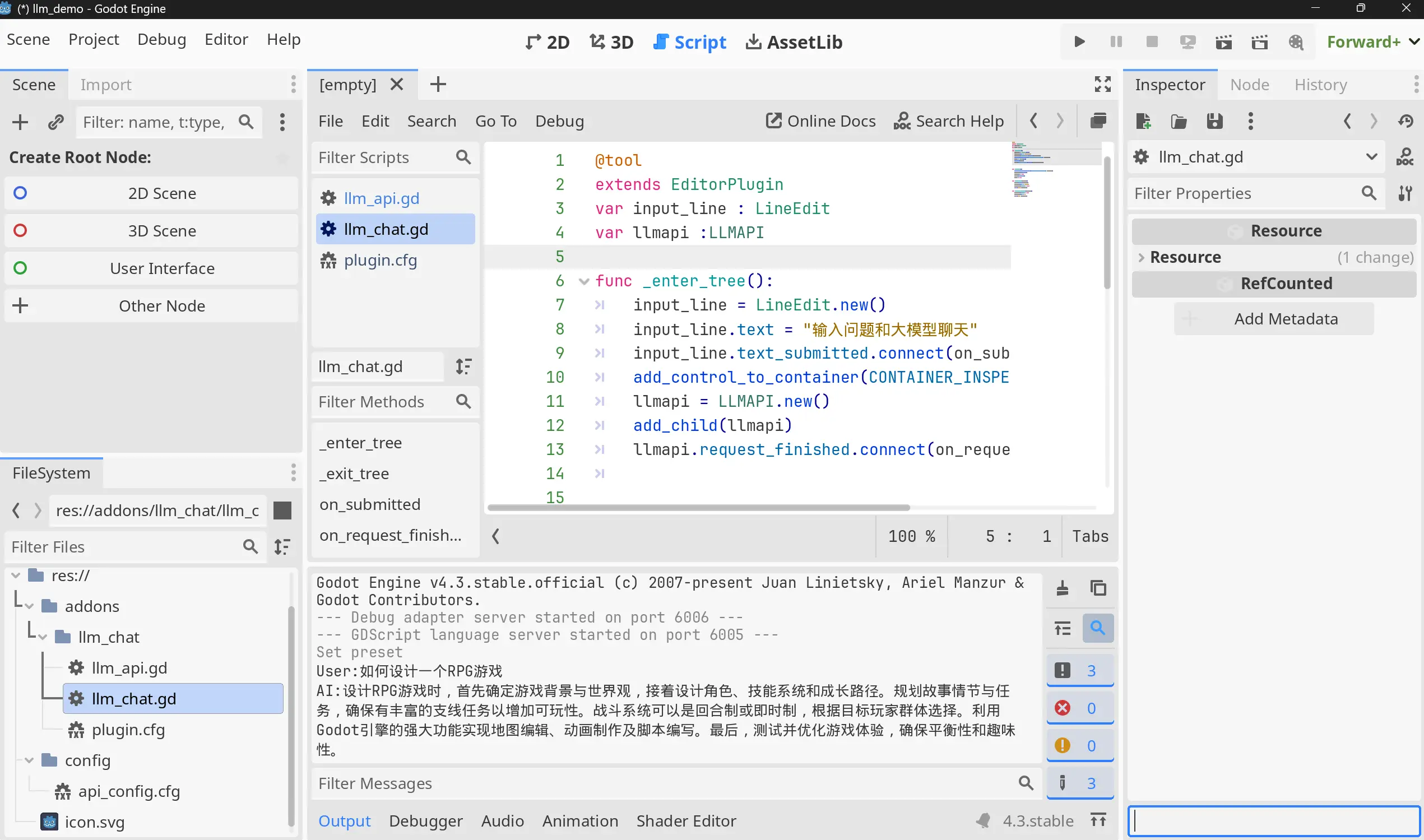This screenshot has height=840, width=1424.
Task: Create a 2D Scene root node
Action: click(x=151, y=193)
